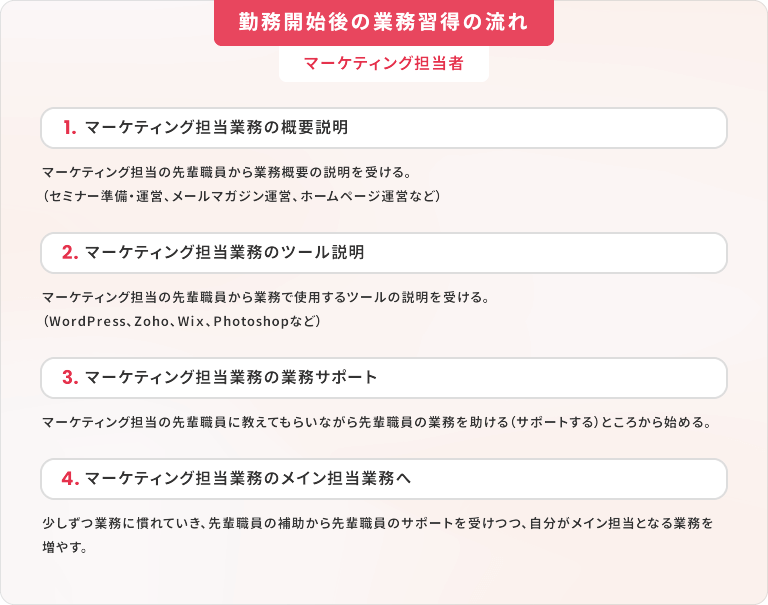Image resolution: width=768 pixels, height=605 pixels.
Task: Click step 4 heading マーケティング担当業務のメイン担当業務へ
Action: (x=248, y=478)
